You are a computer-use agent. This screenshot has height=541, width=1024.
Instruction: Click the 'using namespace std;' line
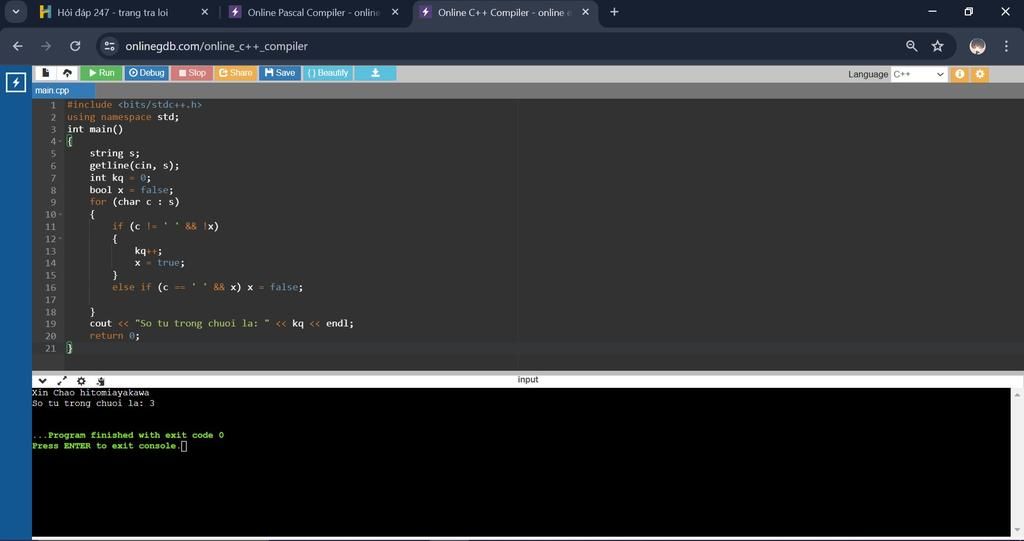123,117
